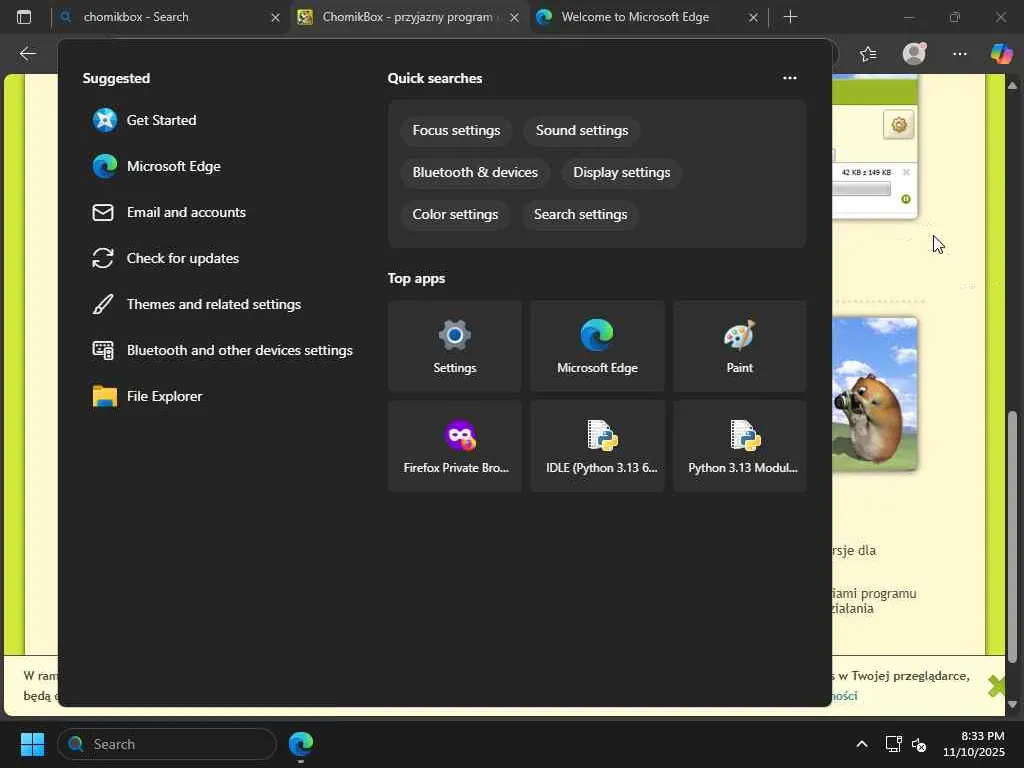Click the Windows Start button

32,744
